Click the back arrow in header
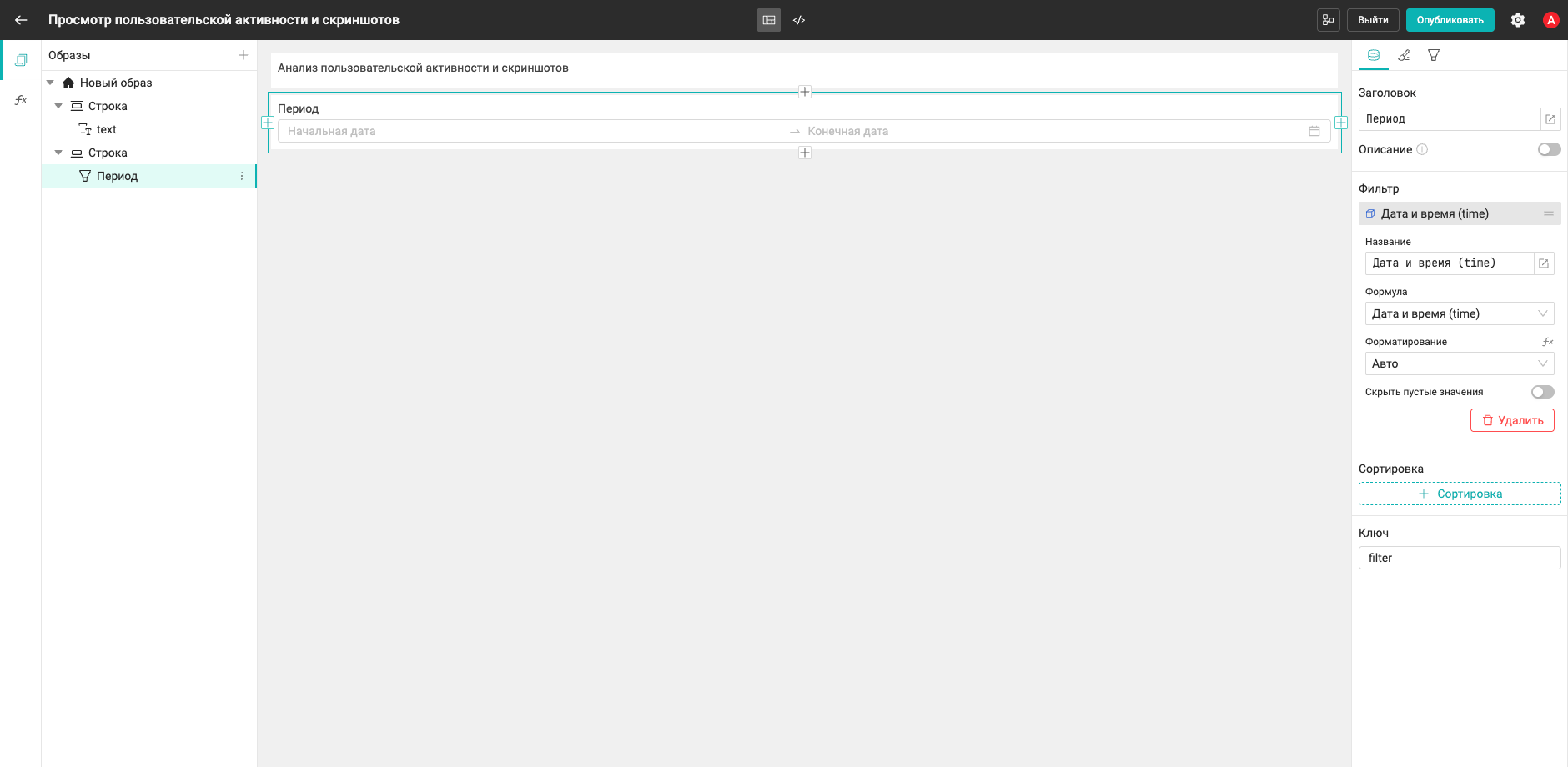The width and height of the screenshot is (1568, 767). [21, 20]
